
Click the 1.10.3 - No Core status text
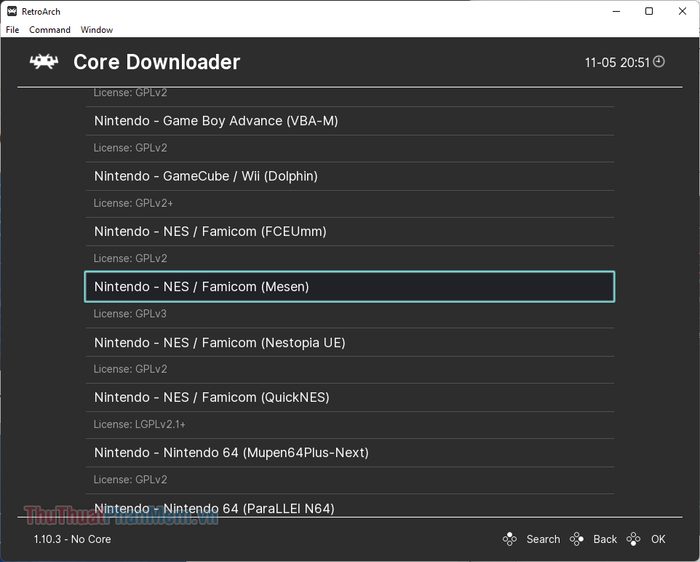pos(72,539)
